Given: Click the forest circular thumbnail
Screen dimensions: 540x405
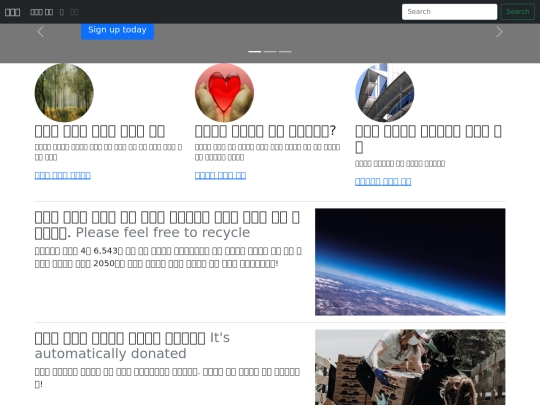Looking at the screenshot, I should point(64,93).
